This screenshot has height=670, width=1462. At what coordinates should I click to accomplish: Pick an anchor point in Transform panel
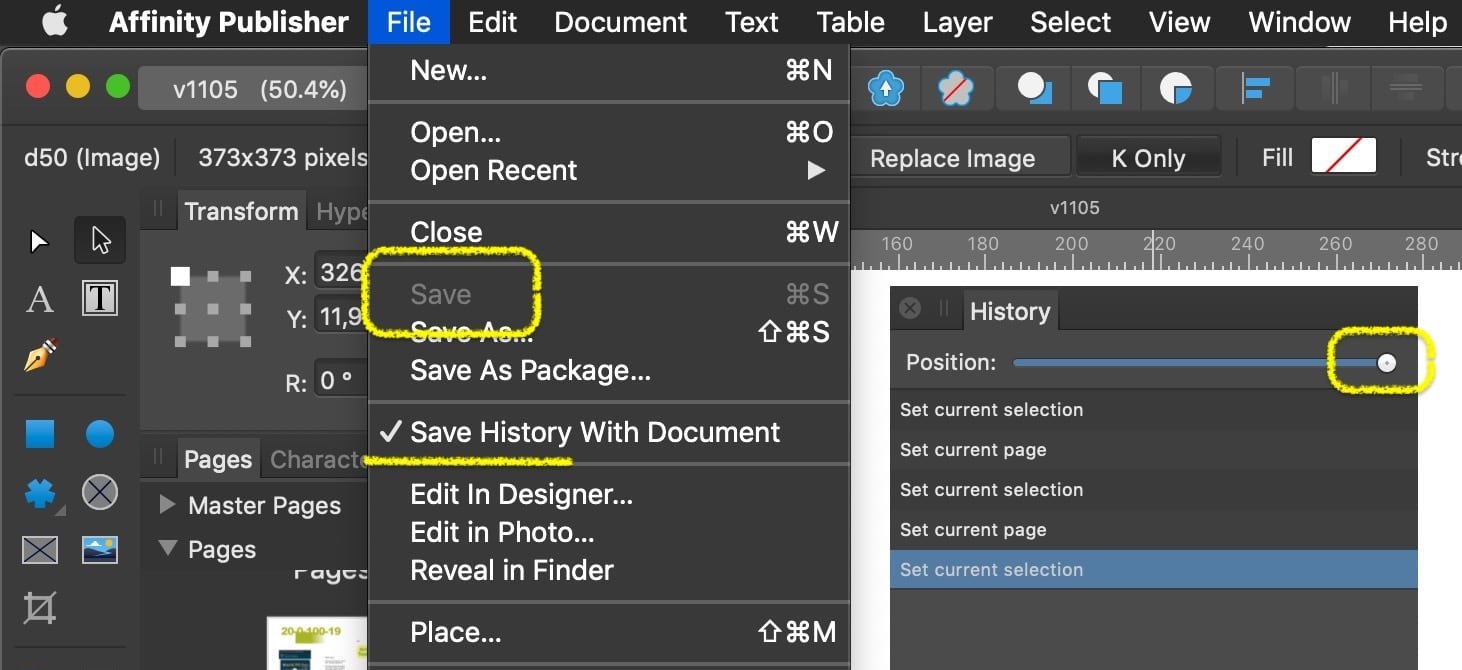click(x=212, y=309)
